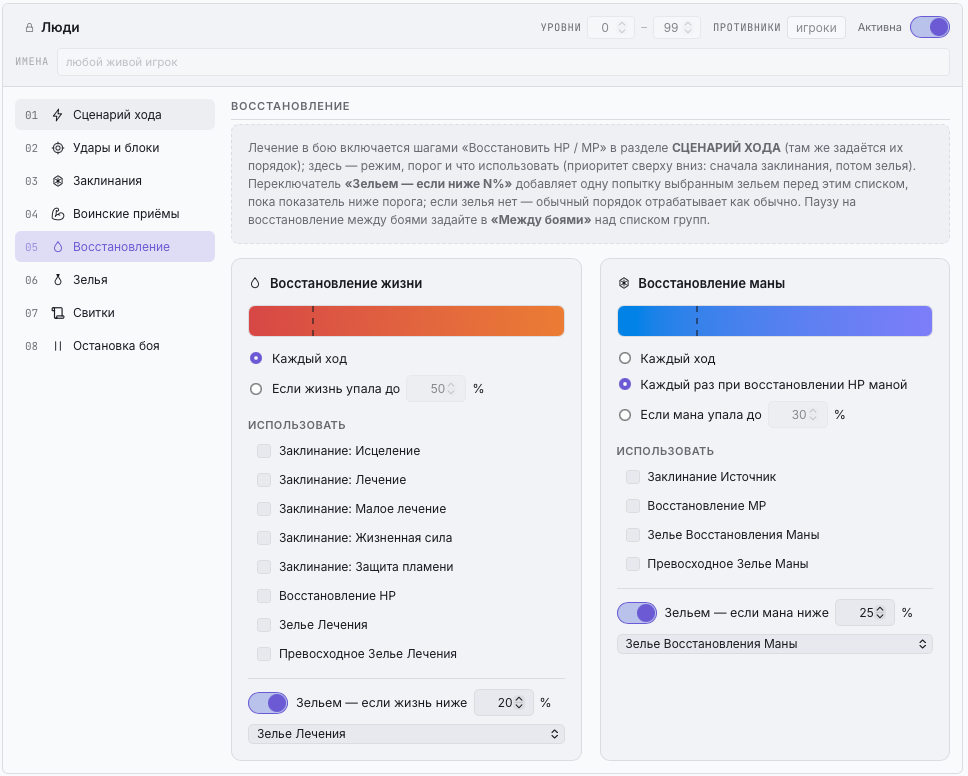Select Каждый ход radio under Восстановление маны
Screen dimensions: 968x776
tap(625, 359)
